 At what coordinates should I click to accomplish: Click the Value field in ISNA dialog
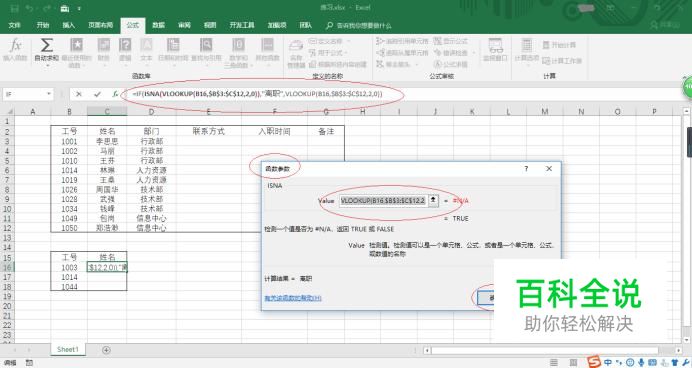coord(383,201)
